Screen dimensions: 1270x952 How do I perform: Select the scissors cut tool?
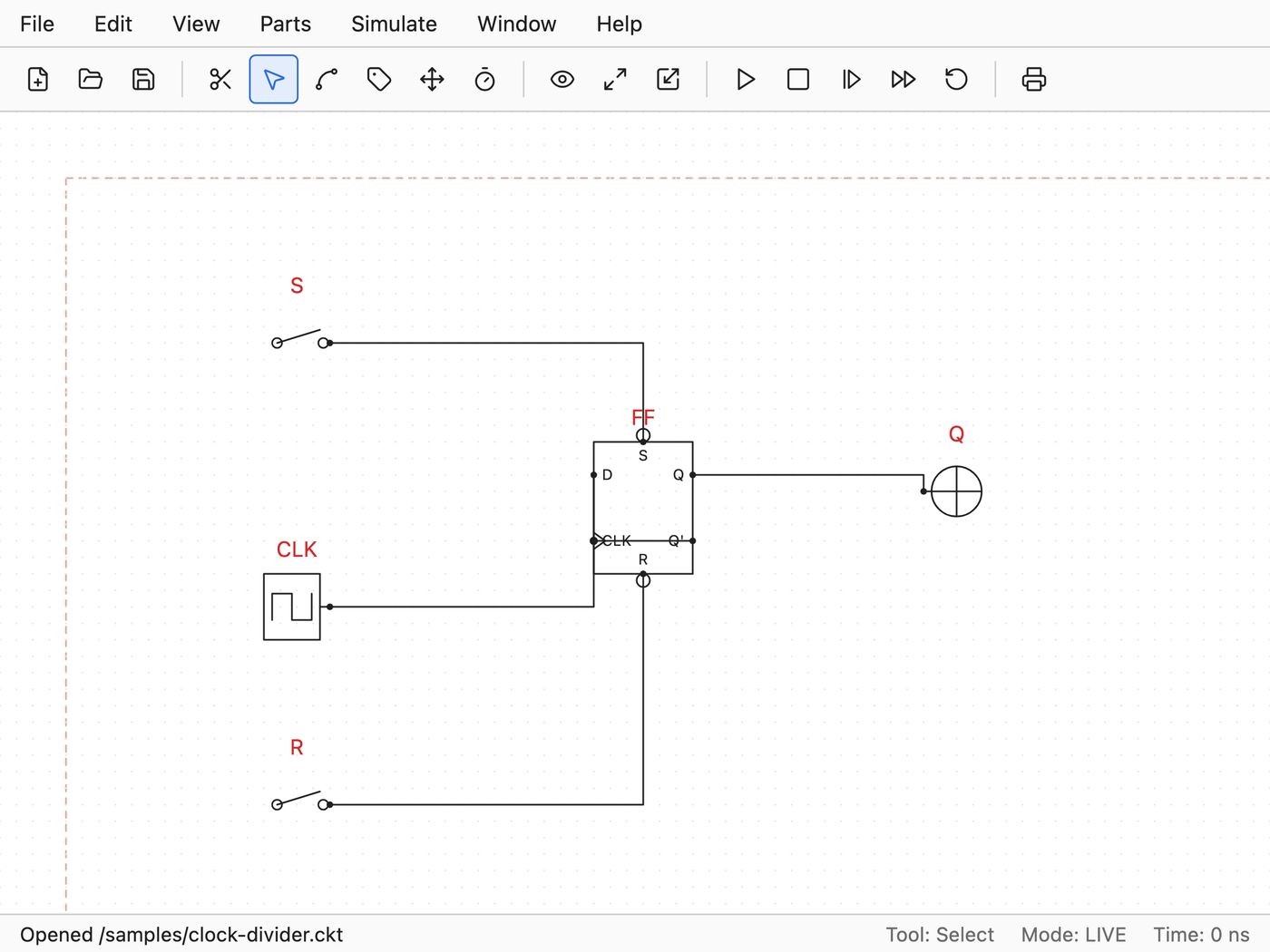click(x=220, y=80)
